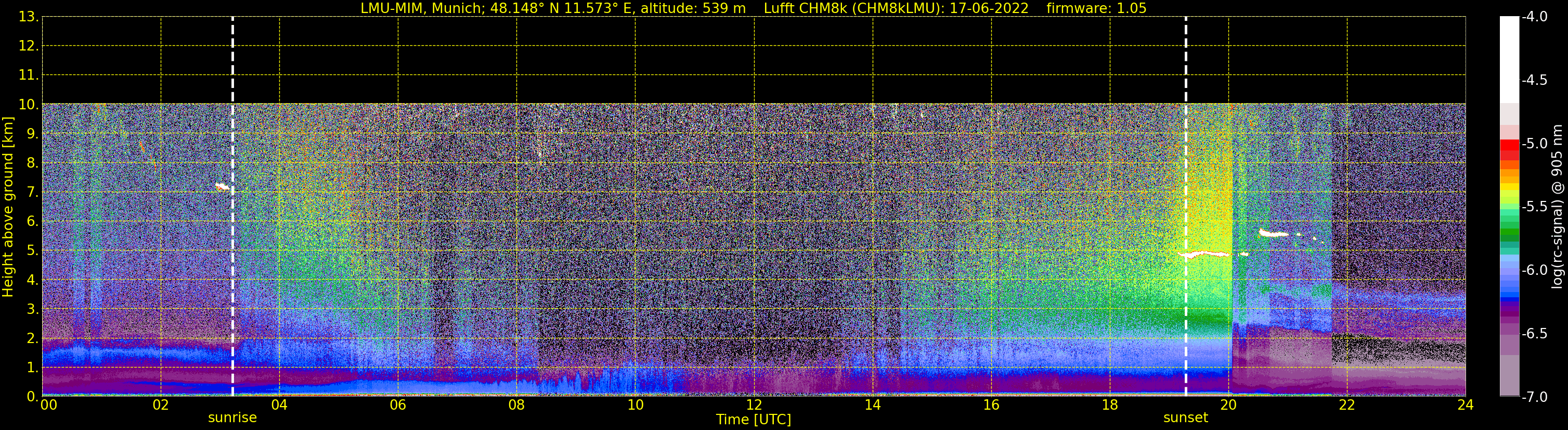The width and height of the screenshot is (1568, 430).
Task: Click the white cloud layer at sunset near 5 km
Action: (1203, 254)
